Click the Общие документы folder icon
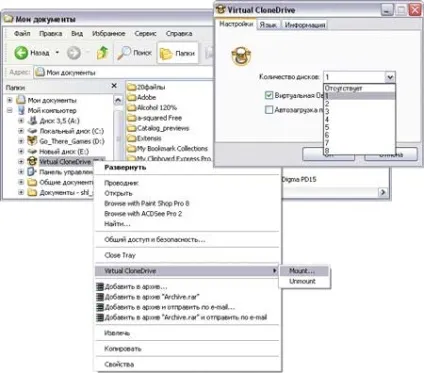Image resolution: width=424 pixels, height=373 pixels. pyautogui.click(x=32, y=182)
